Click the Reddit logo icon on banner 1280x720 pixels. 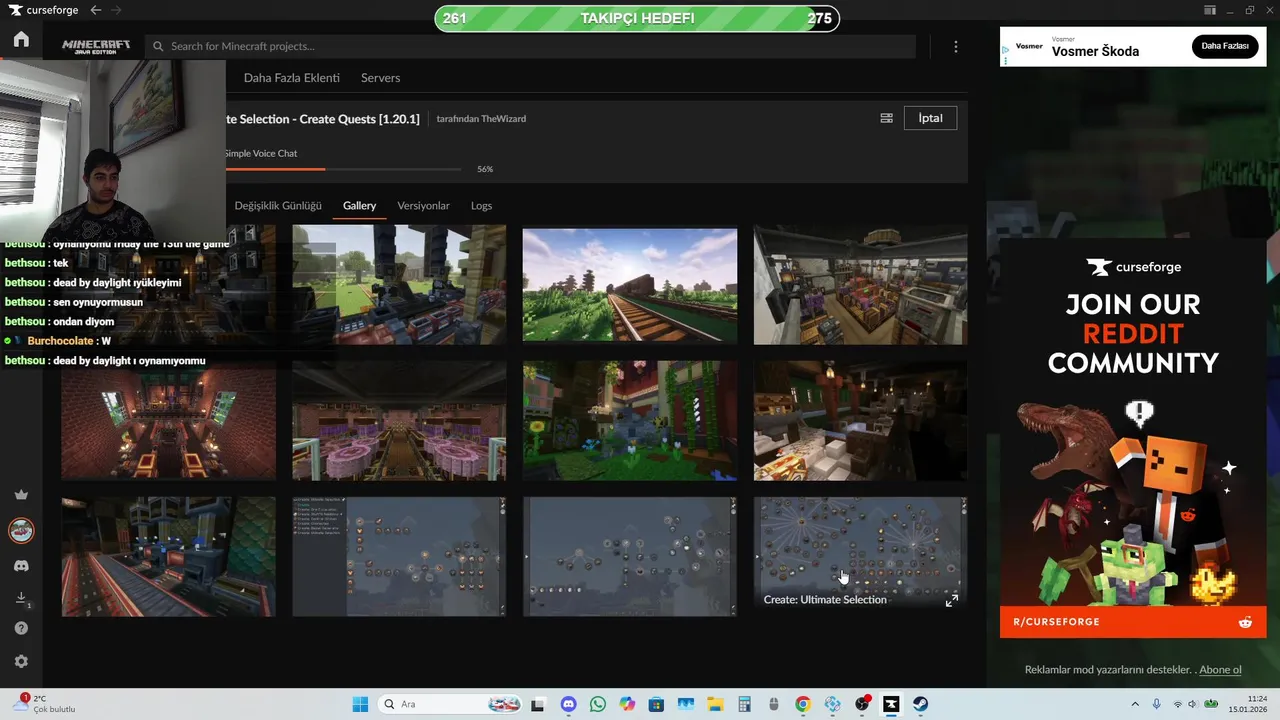1245,622
